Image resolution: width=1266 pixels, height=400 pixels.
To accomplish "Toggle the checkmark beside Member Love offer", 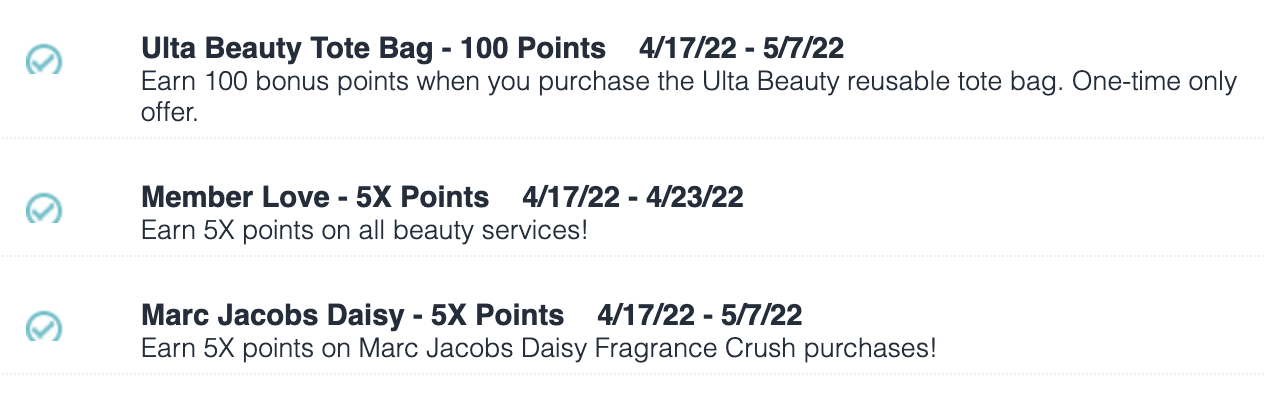I will 43,207.
